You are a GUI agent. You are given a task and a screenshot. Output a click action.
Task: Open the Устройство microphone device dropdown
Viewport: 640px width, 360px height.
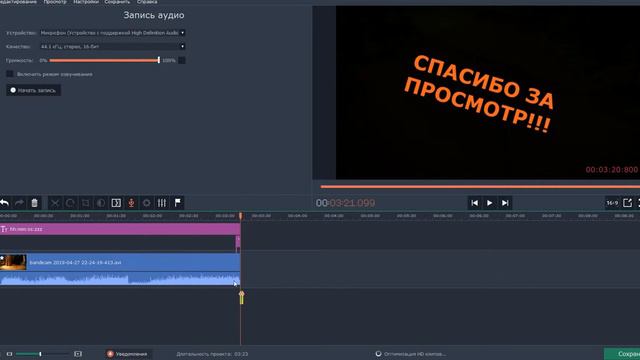coord(113,33)
